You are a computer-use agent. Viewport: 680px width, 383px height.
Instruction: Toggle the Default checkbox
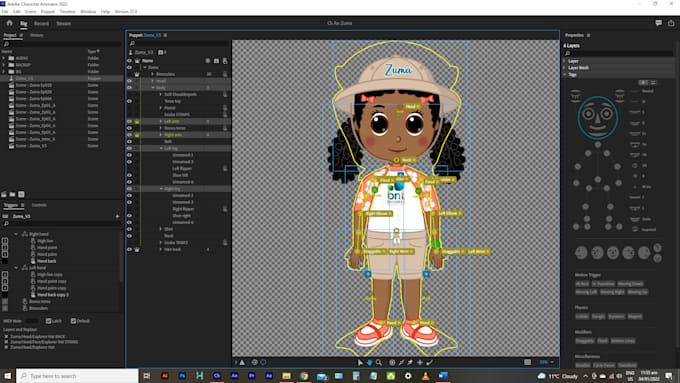point(73,321)
